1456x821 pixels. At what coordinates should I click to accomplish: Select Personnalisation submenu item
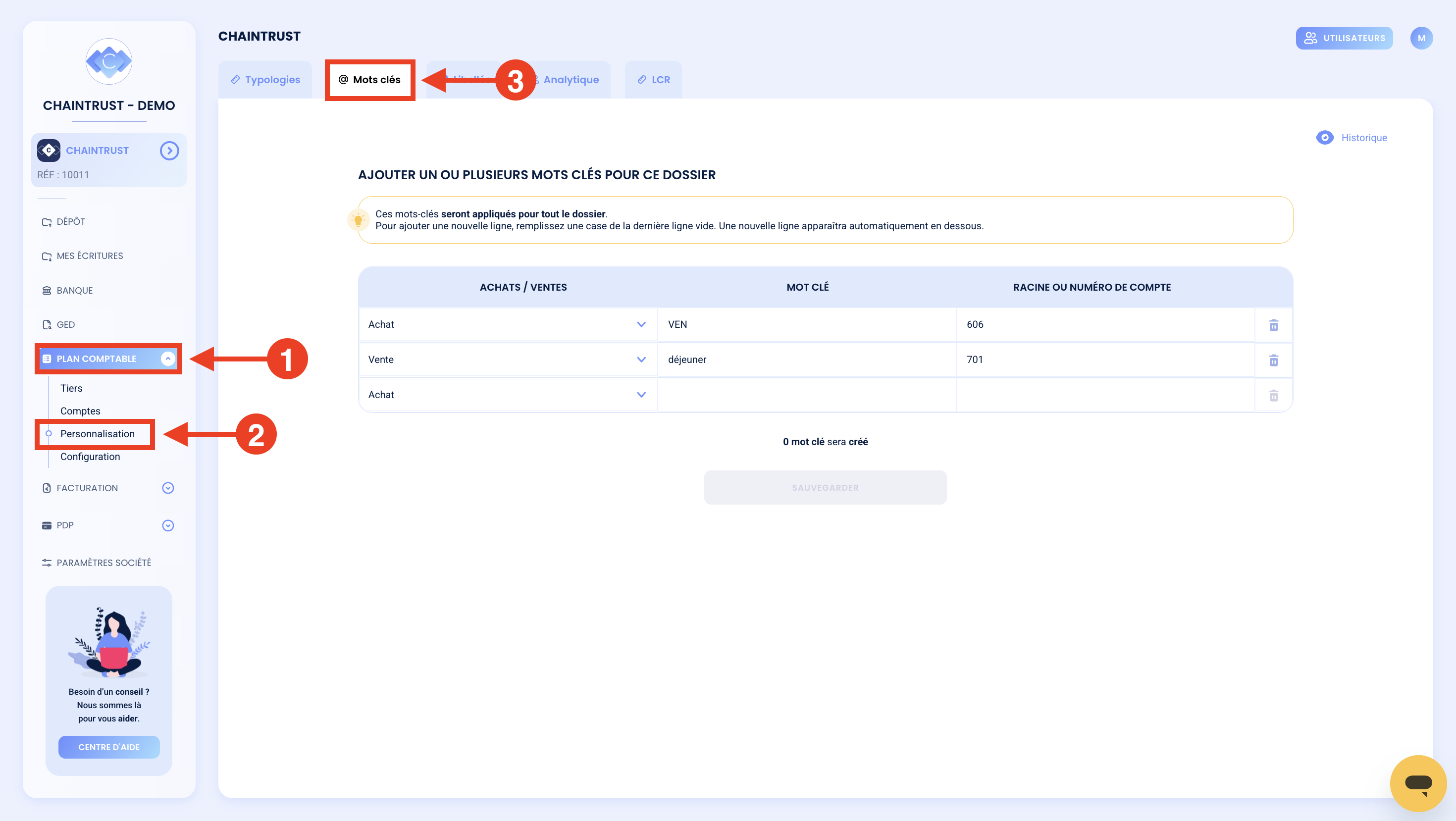click(x=97, y=434)
